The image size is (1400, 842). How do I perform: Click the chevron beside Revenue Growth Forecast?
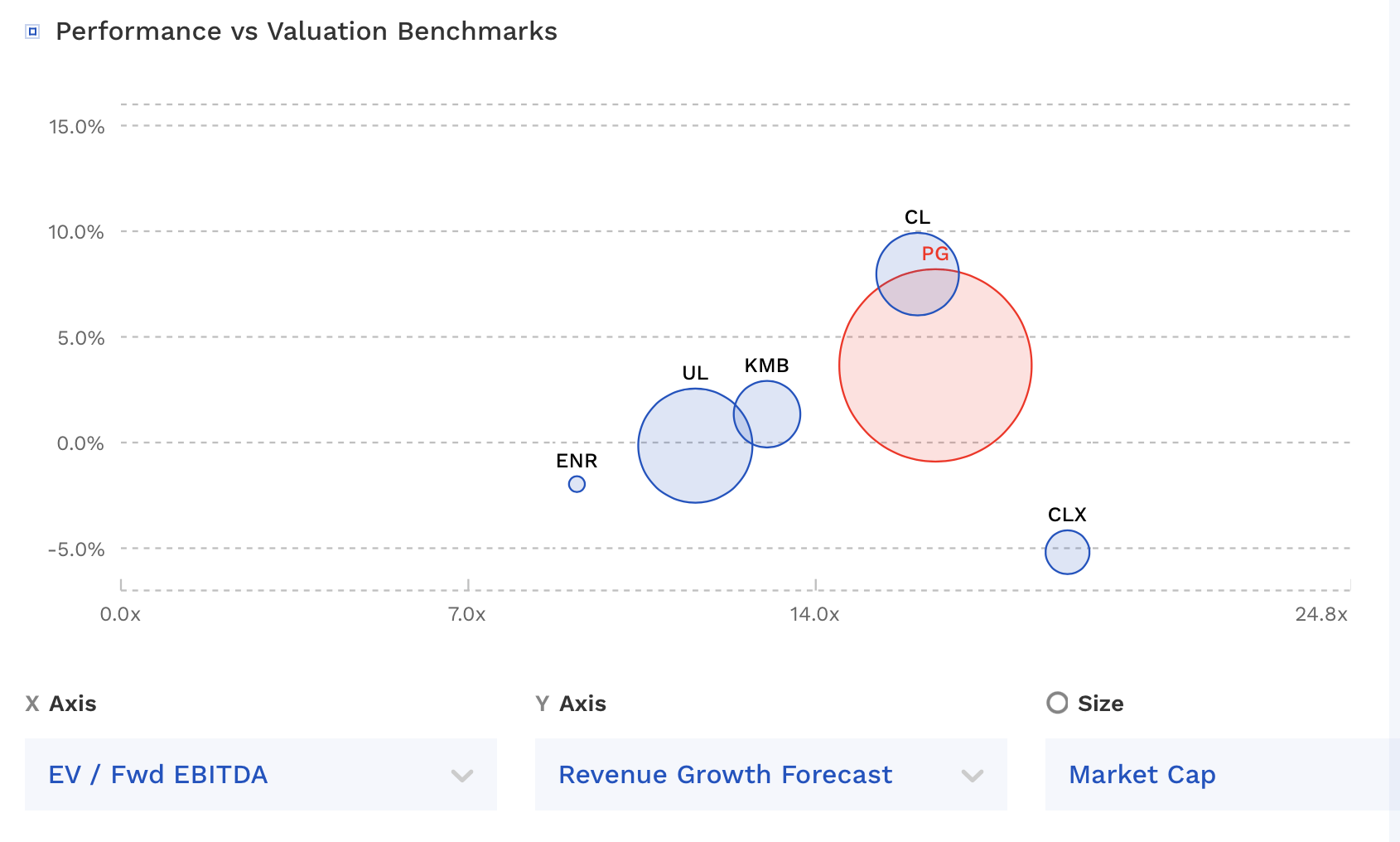pos(971,776)
